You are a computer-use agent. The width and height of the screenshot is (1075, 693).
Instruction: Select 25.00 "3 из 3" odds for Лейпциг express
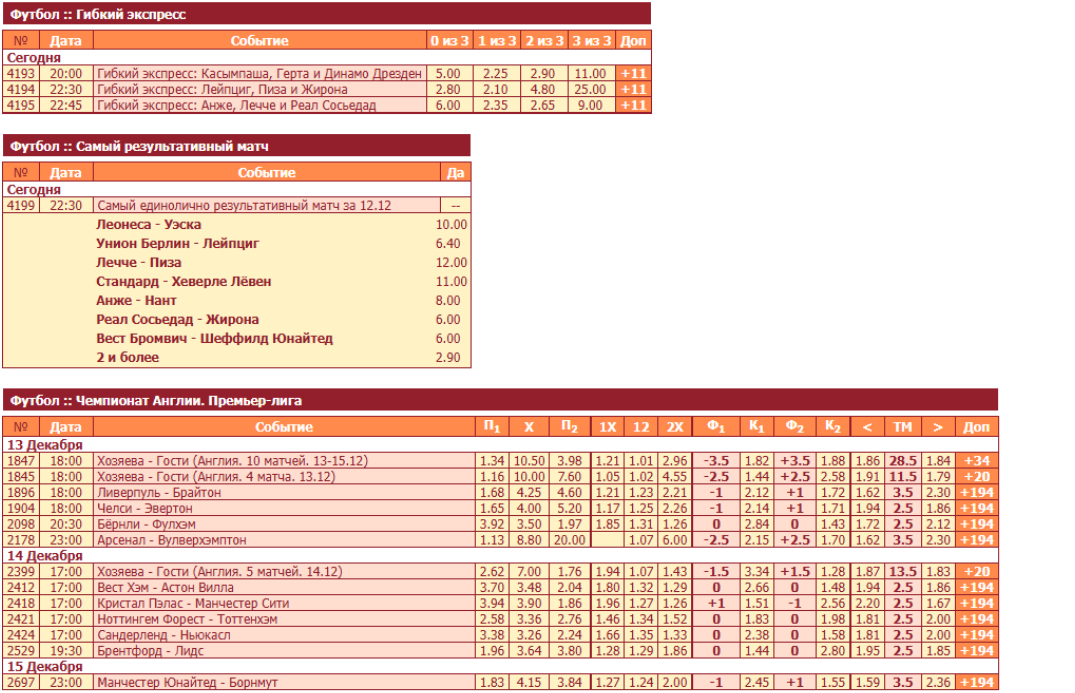(590, 89)
